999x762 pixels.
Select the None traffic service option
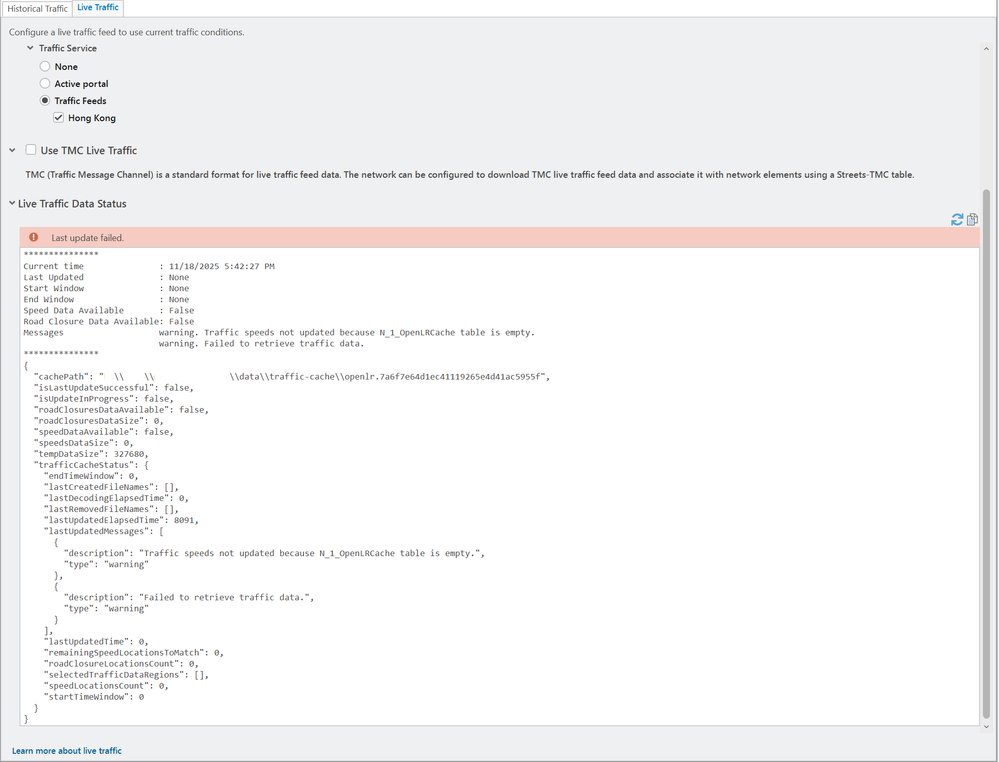[x=44, y=66]
